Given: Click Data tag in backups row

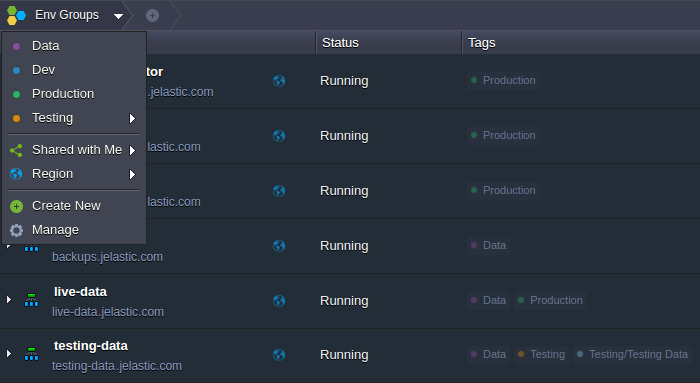Looking at the screenshot, I should point(488,246).
